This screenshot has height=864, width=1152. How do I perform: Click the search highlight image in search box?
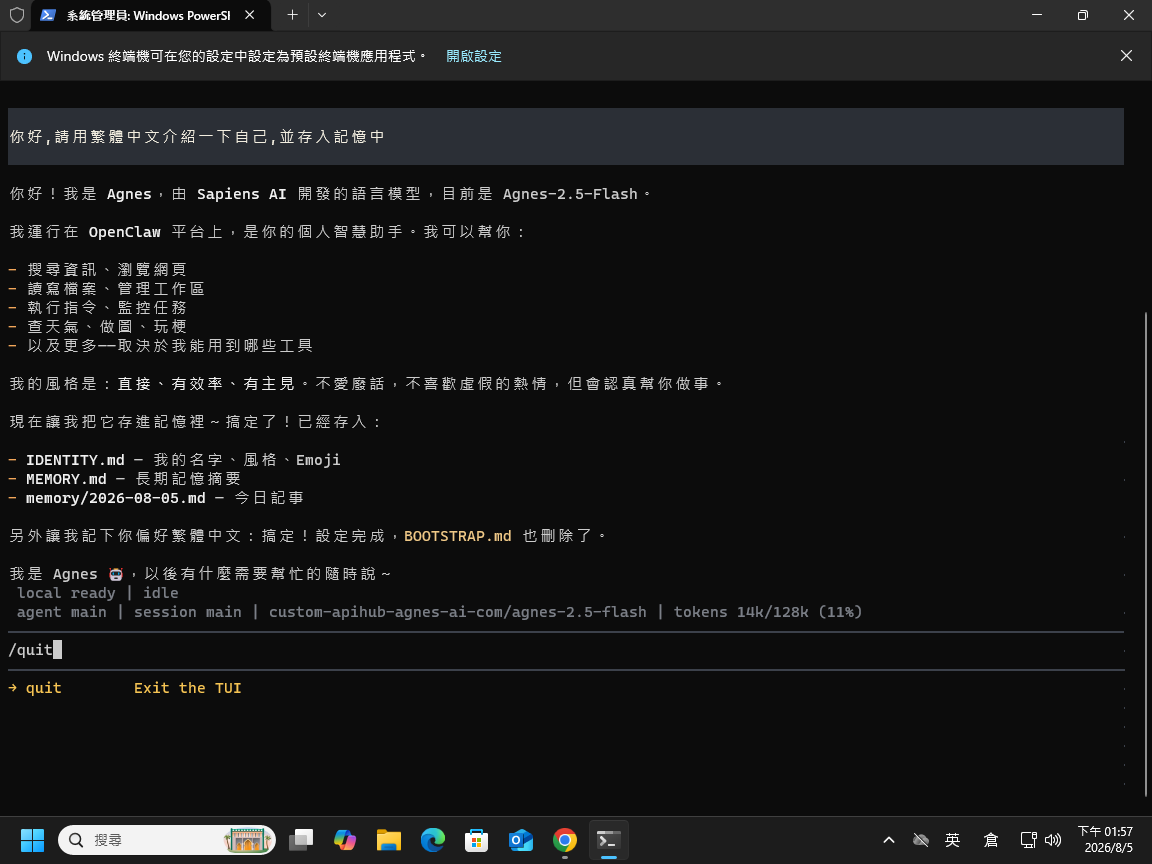tap(248, 840)
